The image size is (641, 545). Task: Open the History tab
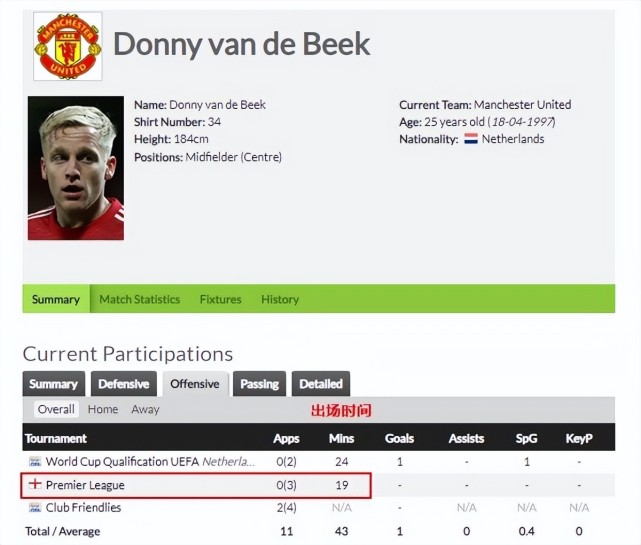(x=280, y=299)
